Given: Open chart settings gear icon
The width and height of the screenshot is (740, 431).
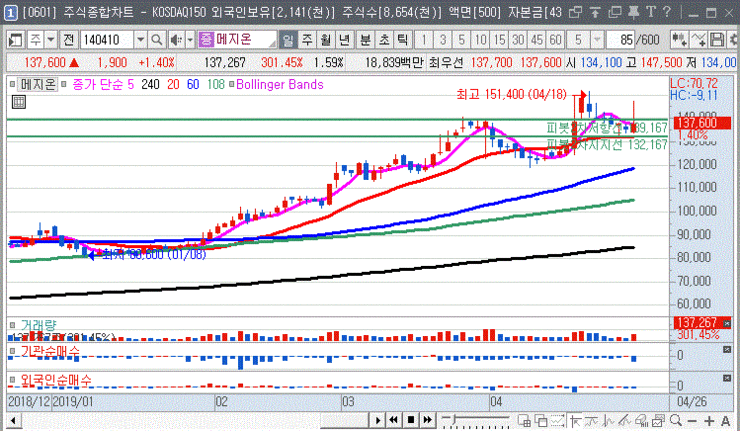Looking at the screenshot, I should tap(734, 40).
